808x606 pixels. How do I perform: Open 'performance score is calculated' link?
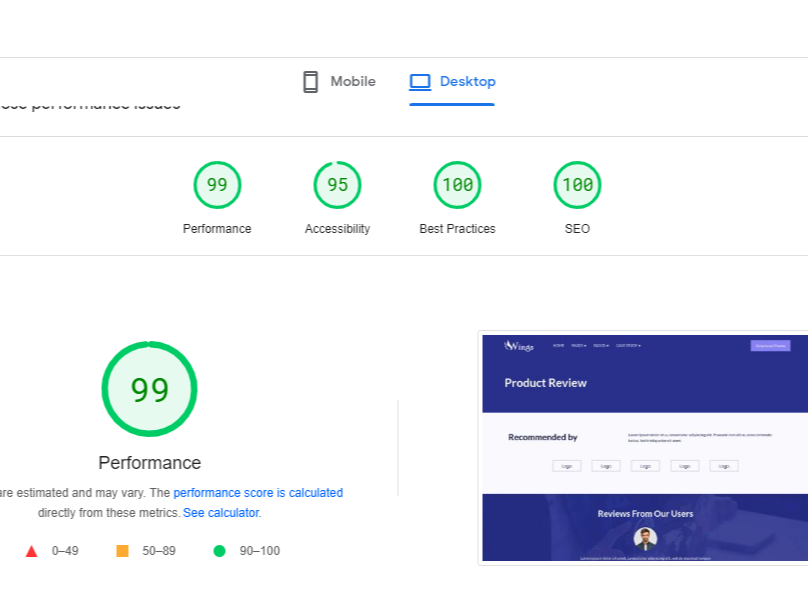click(258, 493)
